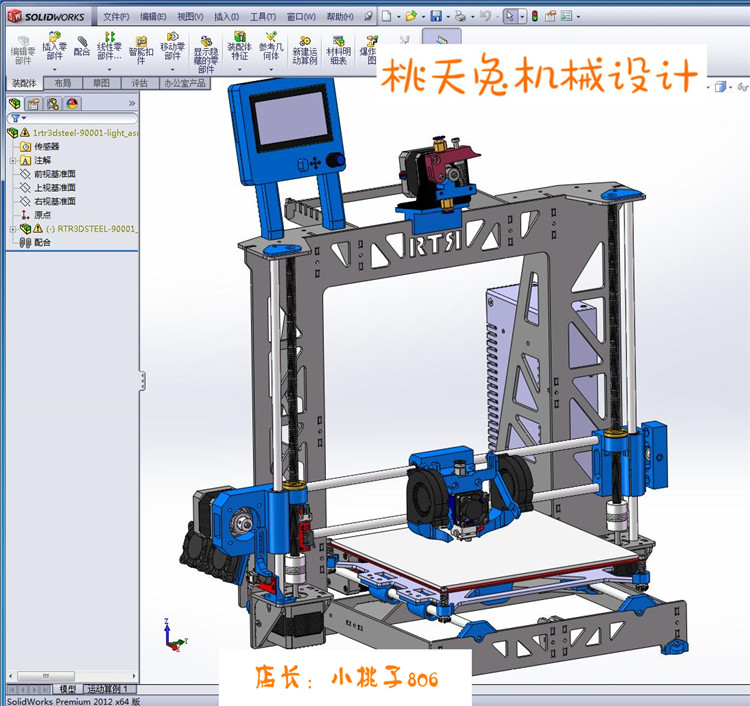Click the Save floppy disk icon
Image resolution: width=750 pixels, height=706 pixels.
pos(436,16)
